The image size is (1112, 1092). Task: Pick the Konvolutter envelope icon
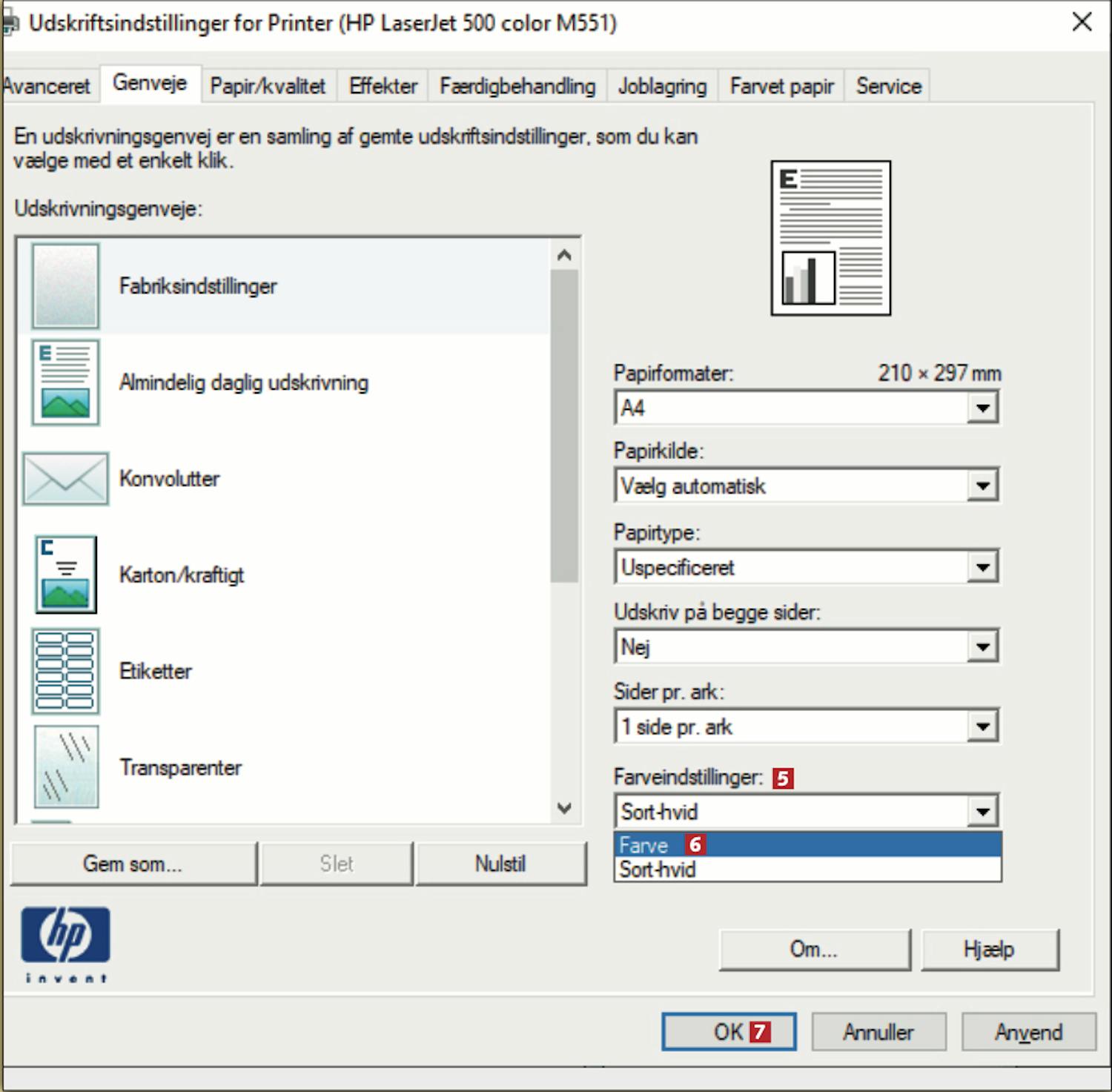pos(65,479)
